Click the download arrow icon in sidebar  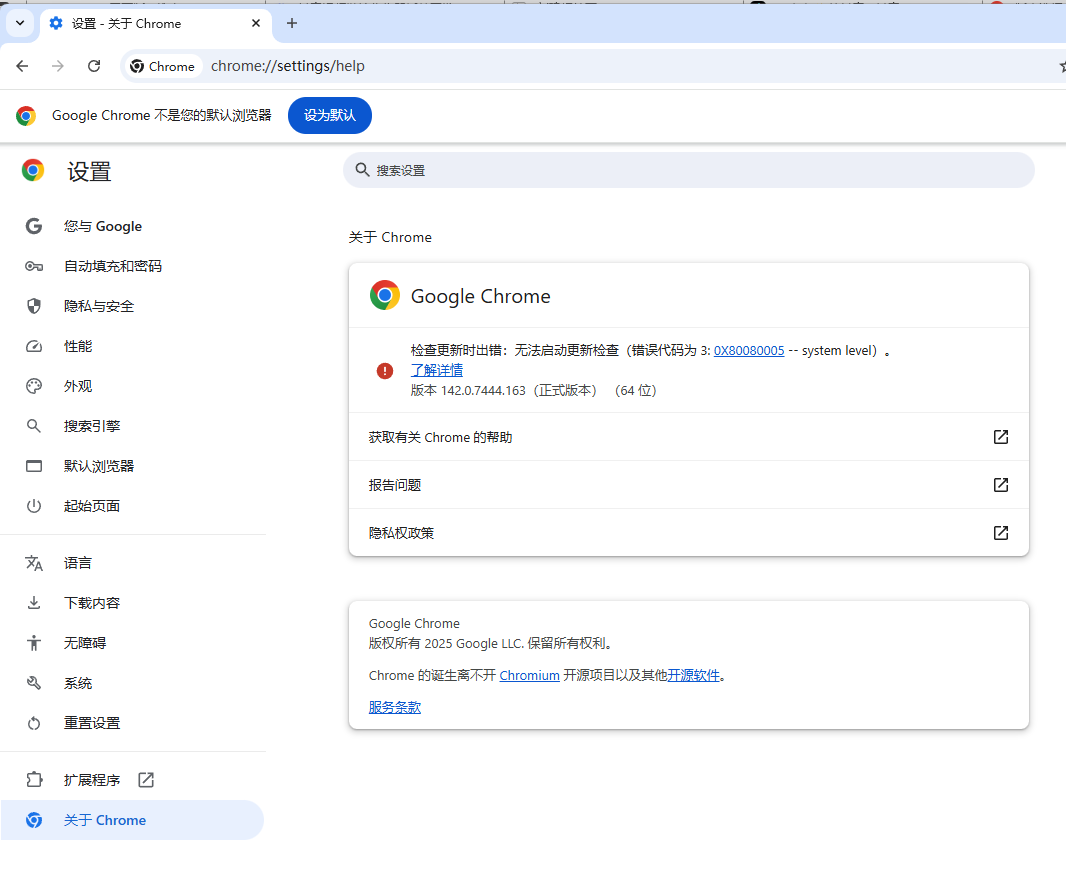[x=34, y=603]
